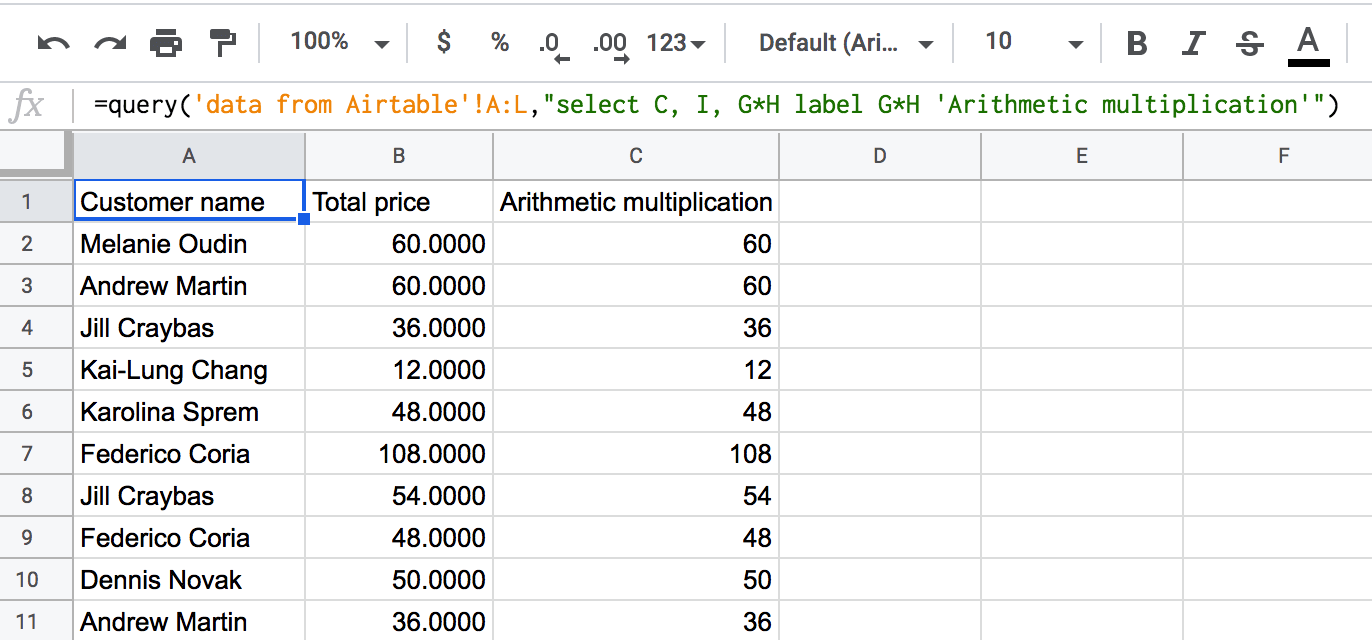Select cell containing Kai-Lung Chang
The width and height of the screenshot is (1372, 640).
[x=189, y=370]
